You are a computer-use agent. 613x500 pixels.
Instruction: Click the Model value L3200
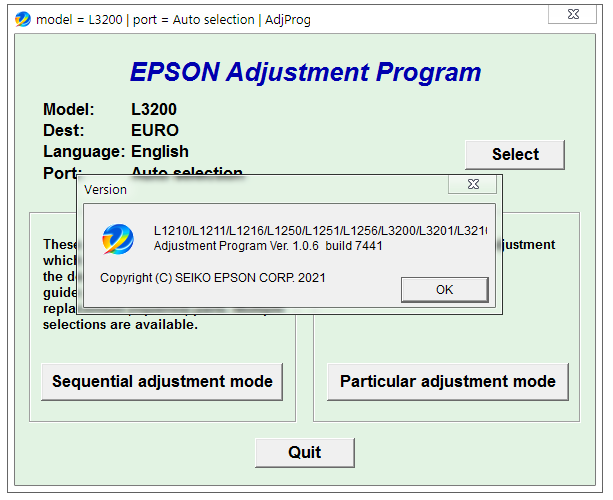tap(154, 109)
